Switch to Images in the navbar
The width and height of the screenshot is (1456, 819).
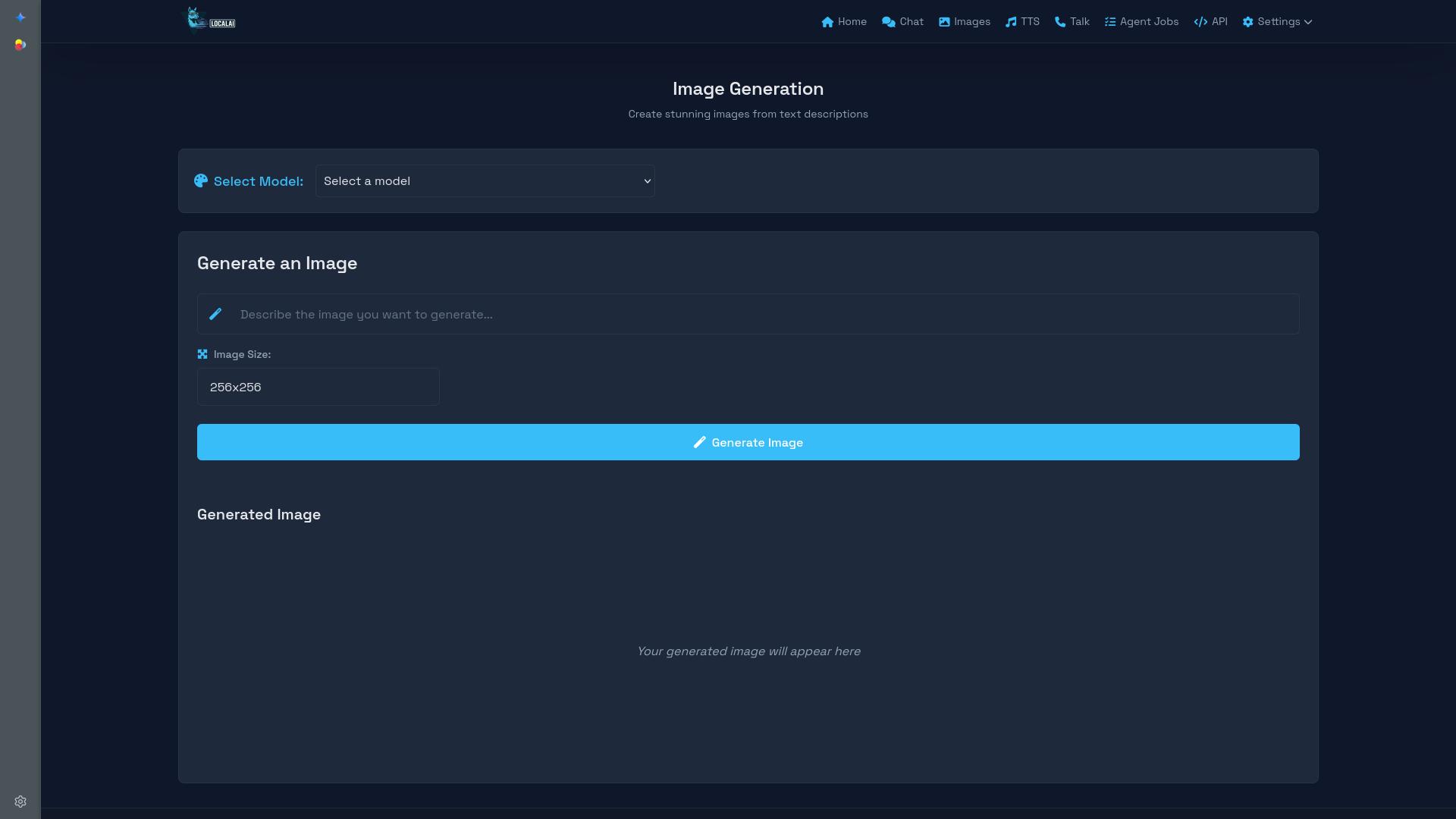pos(964,21)
